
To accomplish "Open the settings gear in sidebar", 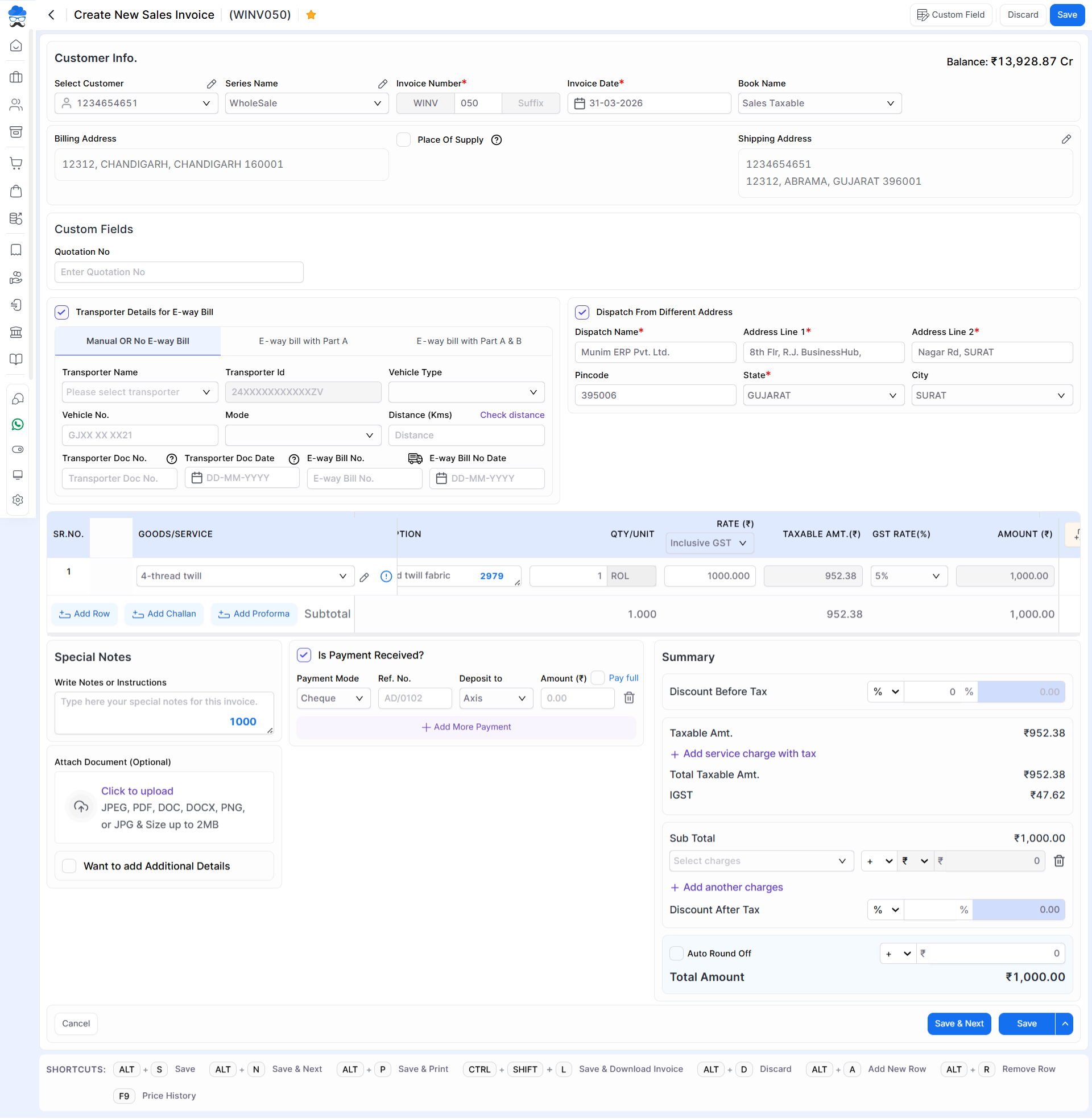I will 17,500.
